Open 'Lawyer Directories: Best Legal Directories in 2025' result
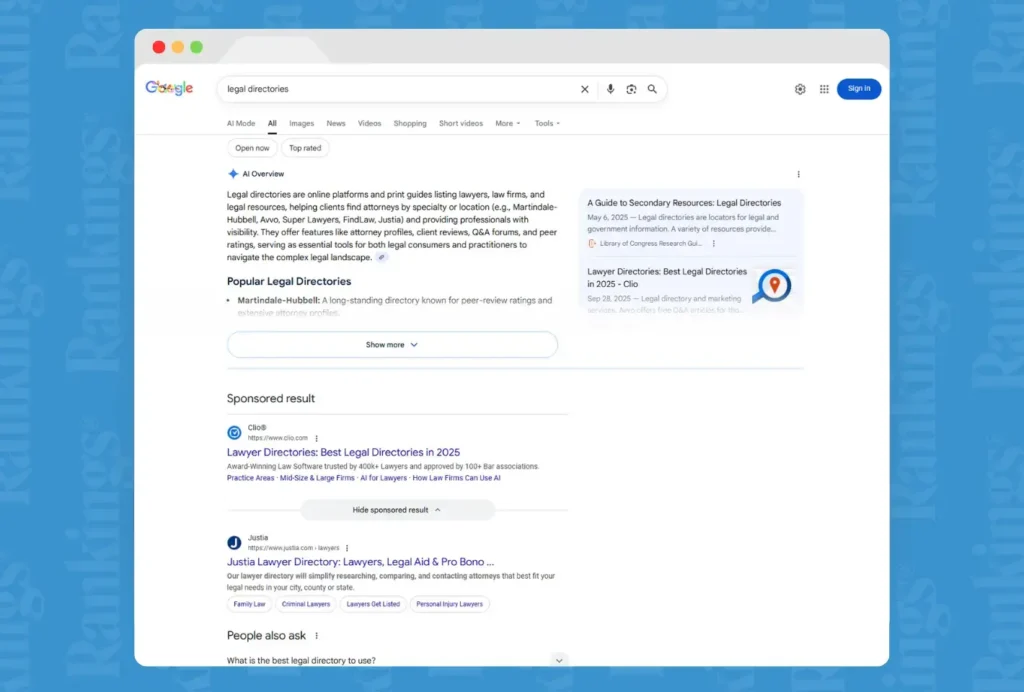 (x=343, y=452)
